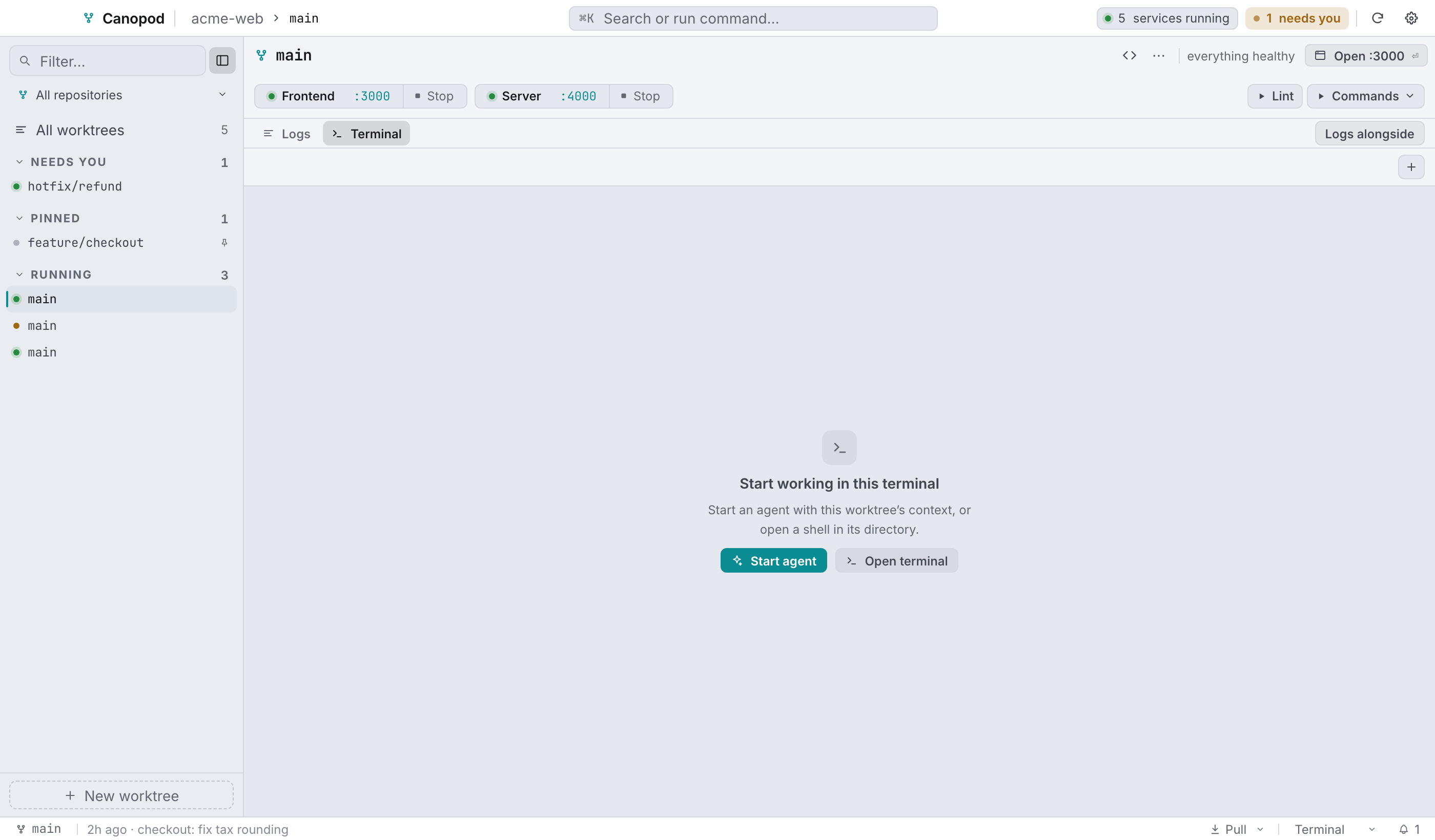Click the New worktree button
Viewport: 1435px width, 840px height.
121,795
